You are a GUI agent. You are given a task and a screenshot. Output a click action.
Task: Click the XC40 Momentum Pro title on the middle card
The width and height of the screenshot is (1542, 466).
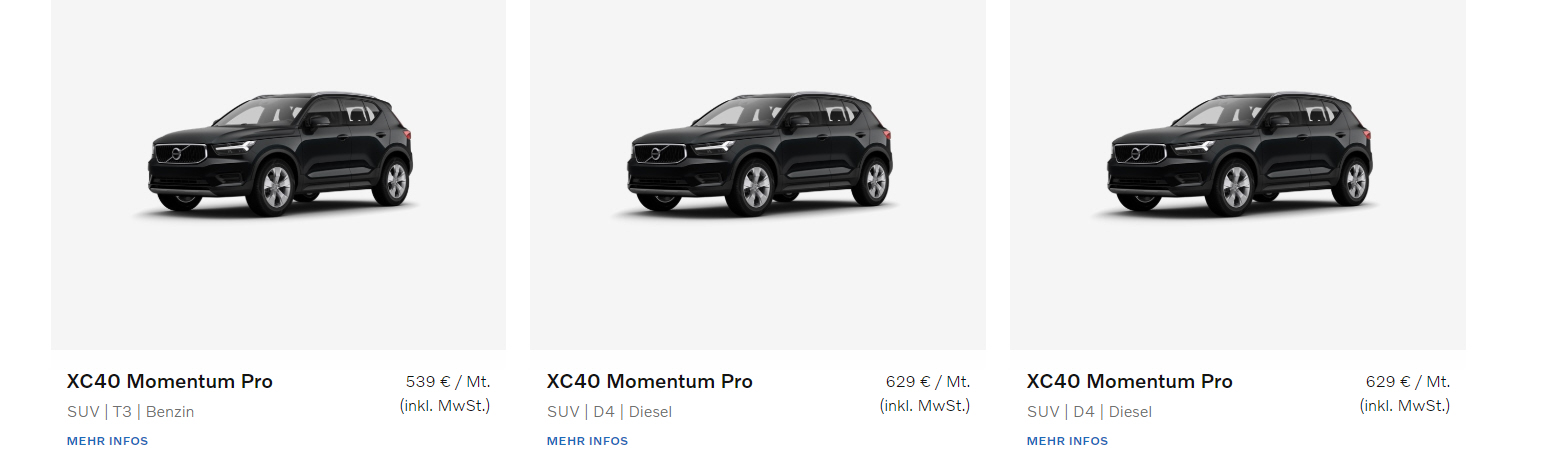coord(650,381)
